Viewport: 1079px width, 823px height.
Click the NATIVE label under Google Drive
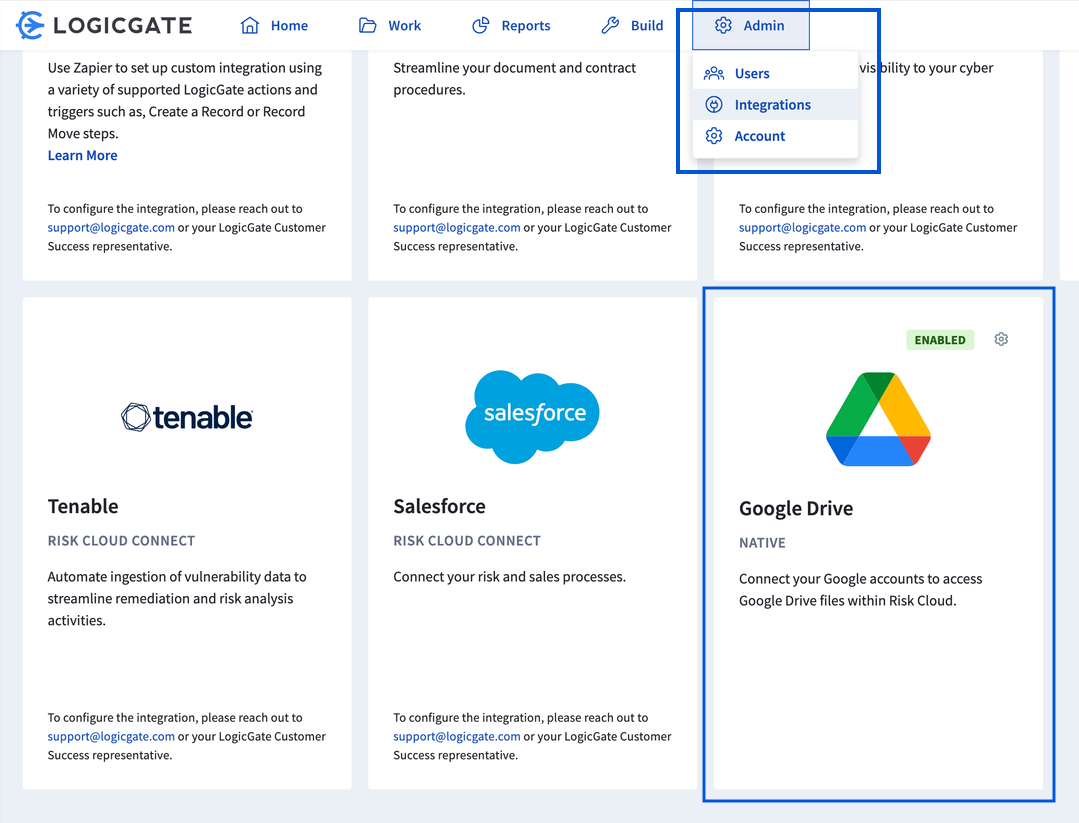pos(762,543)
